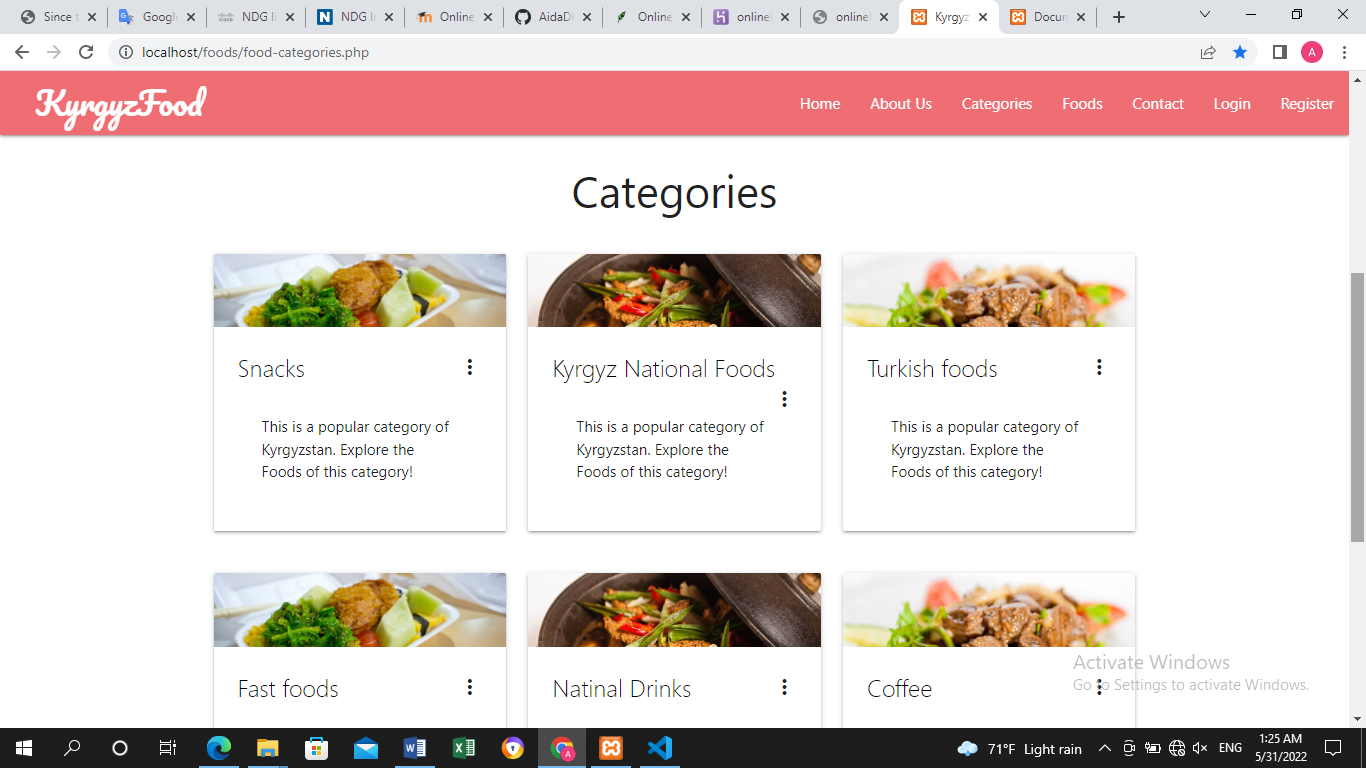Open the Login page link

(x=1231, y=103)
